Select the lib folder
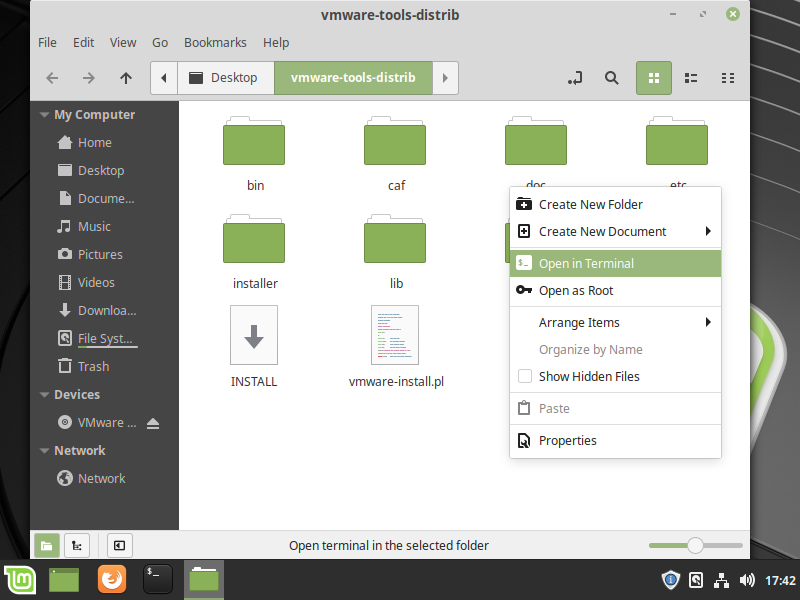The height and width of the screenshot is (600, 800). [395, 252]
